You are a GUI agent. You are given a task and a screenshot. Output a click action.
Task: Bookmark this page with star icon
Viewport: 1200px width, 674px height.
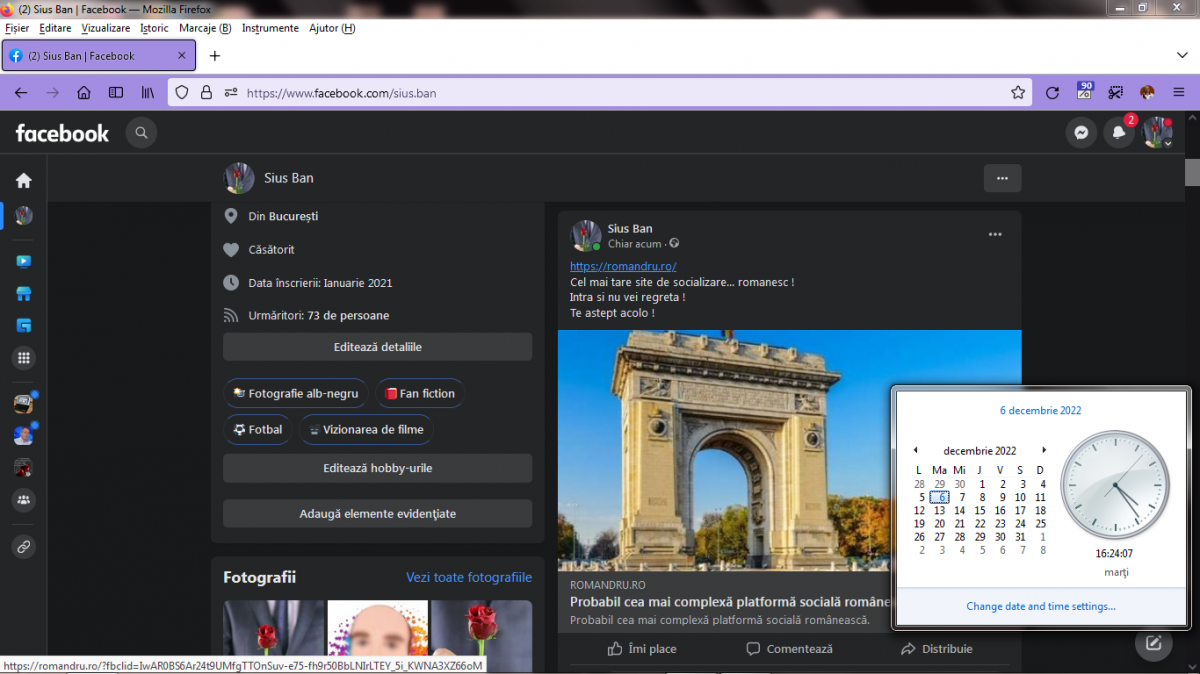[x=1018, y=93]
